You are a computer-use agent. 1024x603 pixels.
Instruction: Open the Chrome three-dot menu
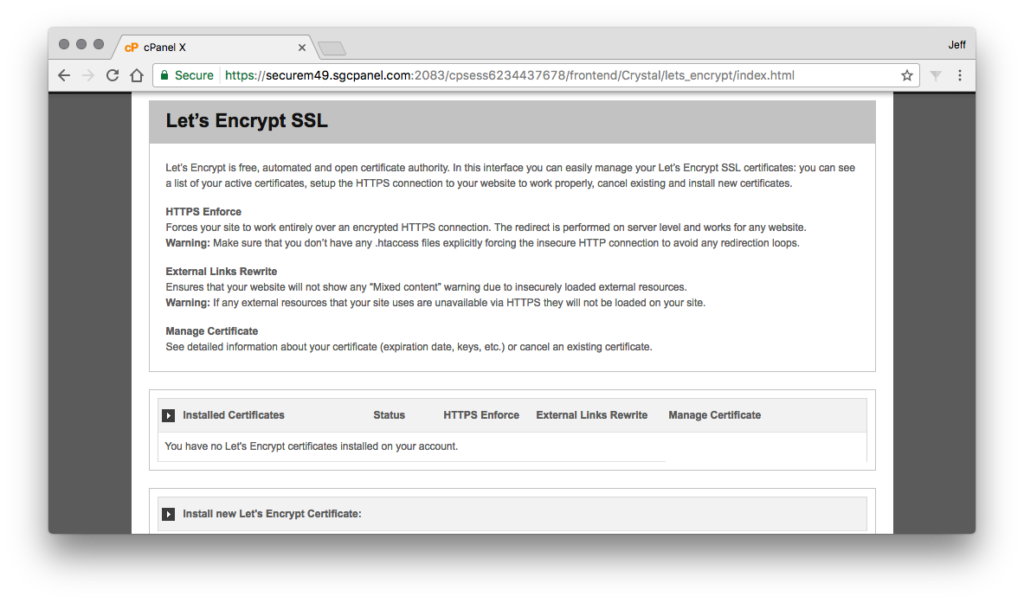[960, 75]
